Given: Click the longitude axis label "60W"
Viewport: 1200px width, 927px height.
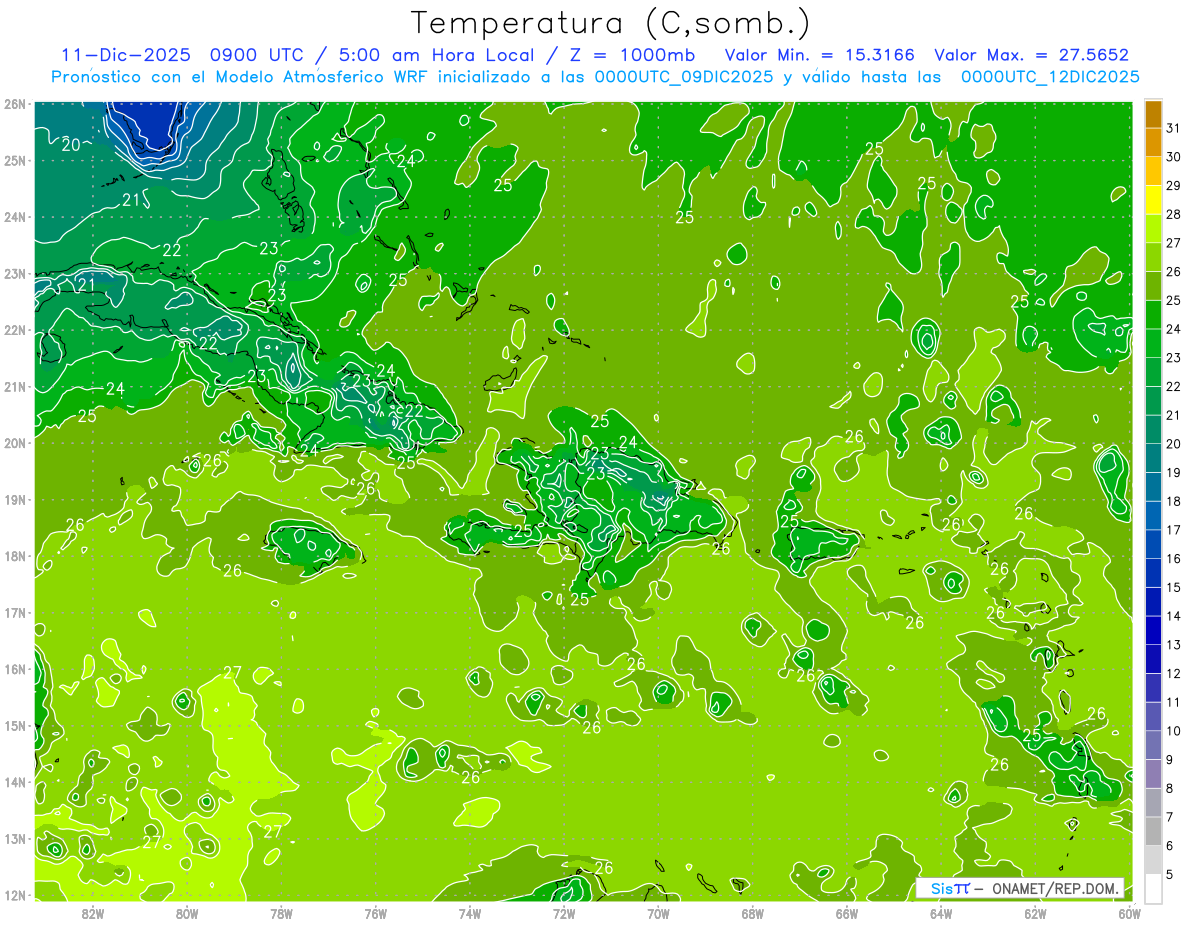Looking at the screenshot, I should coord(1129,913).
